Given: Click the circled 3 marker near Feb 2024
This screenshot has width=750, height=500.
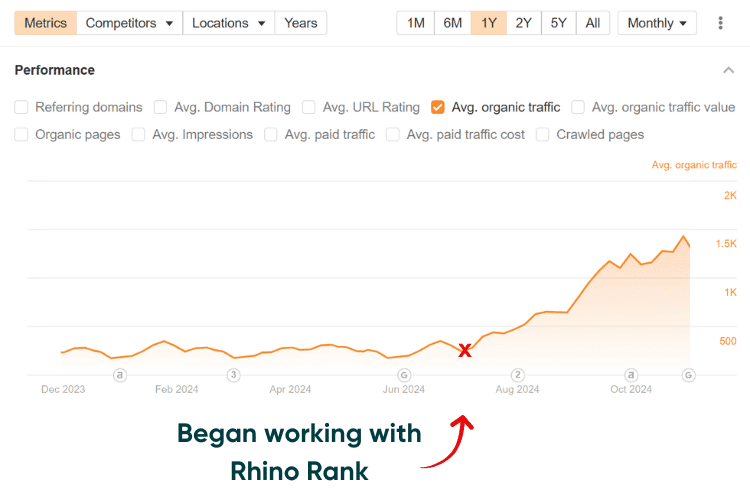Looking at the screenshot, I should (x=233, y=376).
